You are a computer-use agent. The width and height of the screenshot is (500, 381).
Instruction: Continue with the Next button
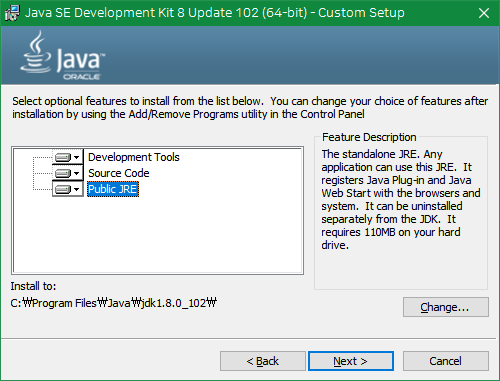[x=351, y=361]
